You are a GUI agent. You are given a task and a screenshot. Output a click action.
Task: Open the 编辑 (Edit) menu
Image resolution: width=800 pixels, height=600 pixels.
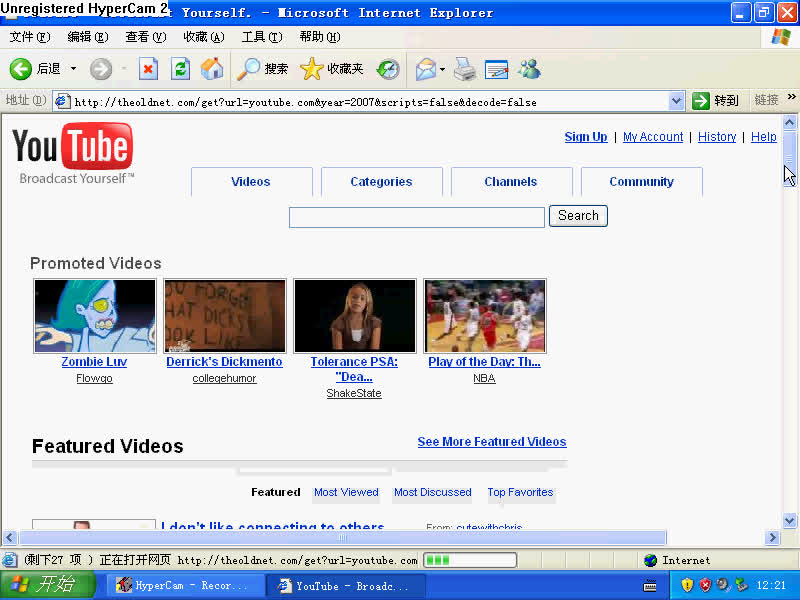click(x=88, y=37)
